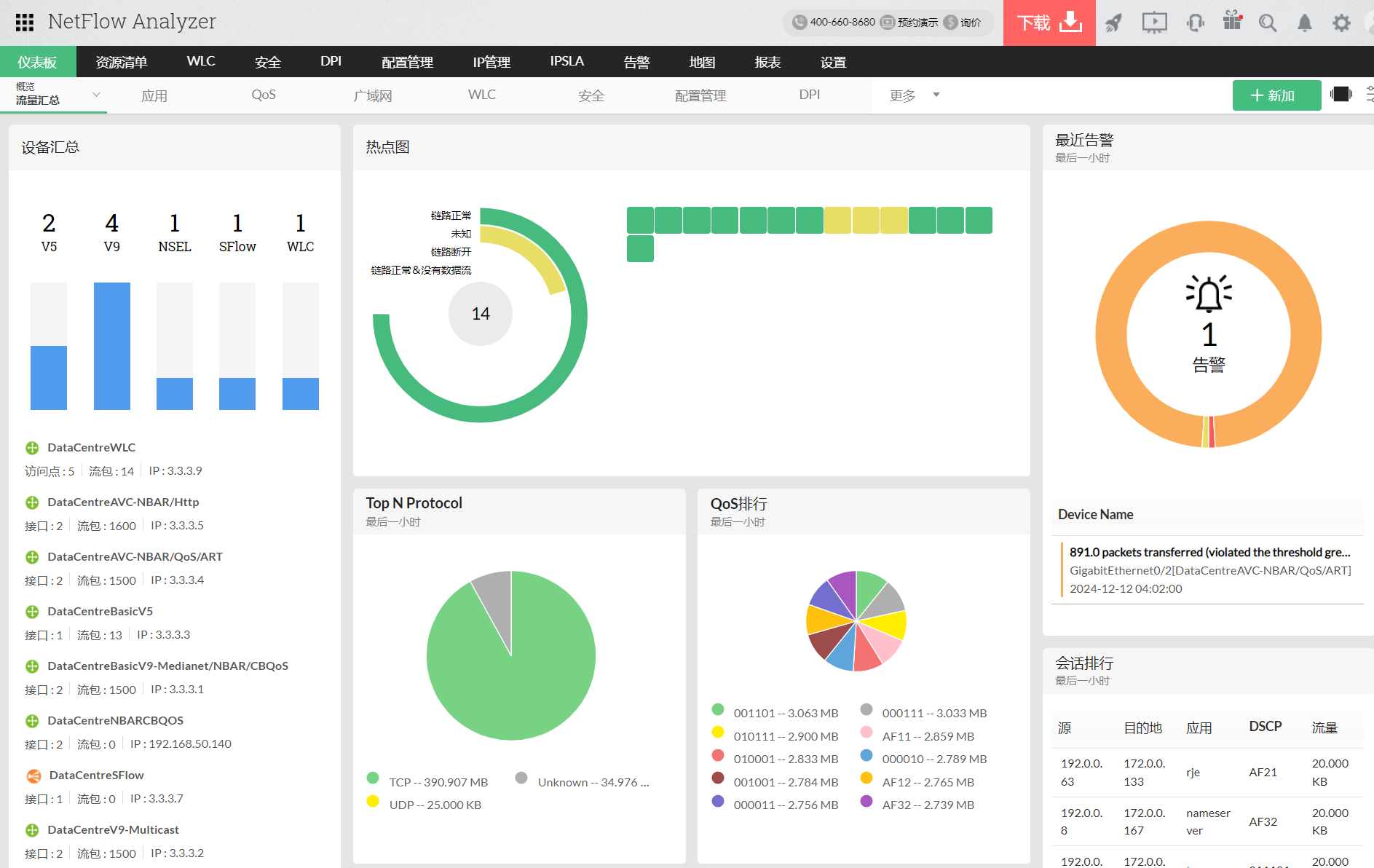Open the app grid launcher icon
1374x868 pixels.
point(25,23)
